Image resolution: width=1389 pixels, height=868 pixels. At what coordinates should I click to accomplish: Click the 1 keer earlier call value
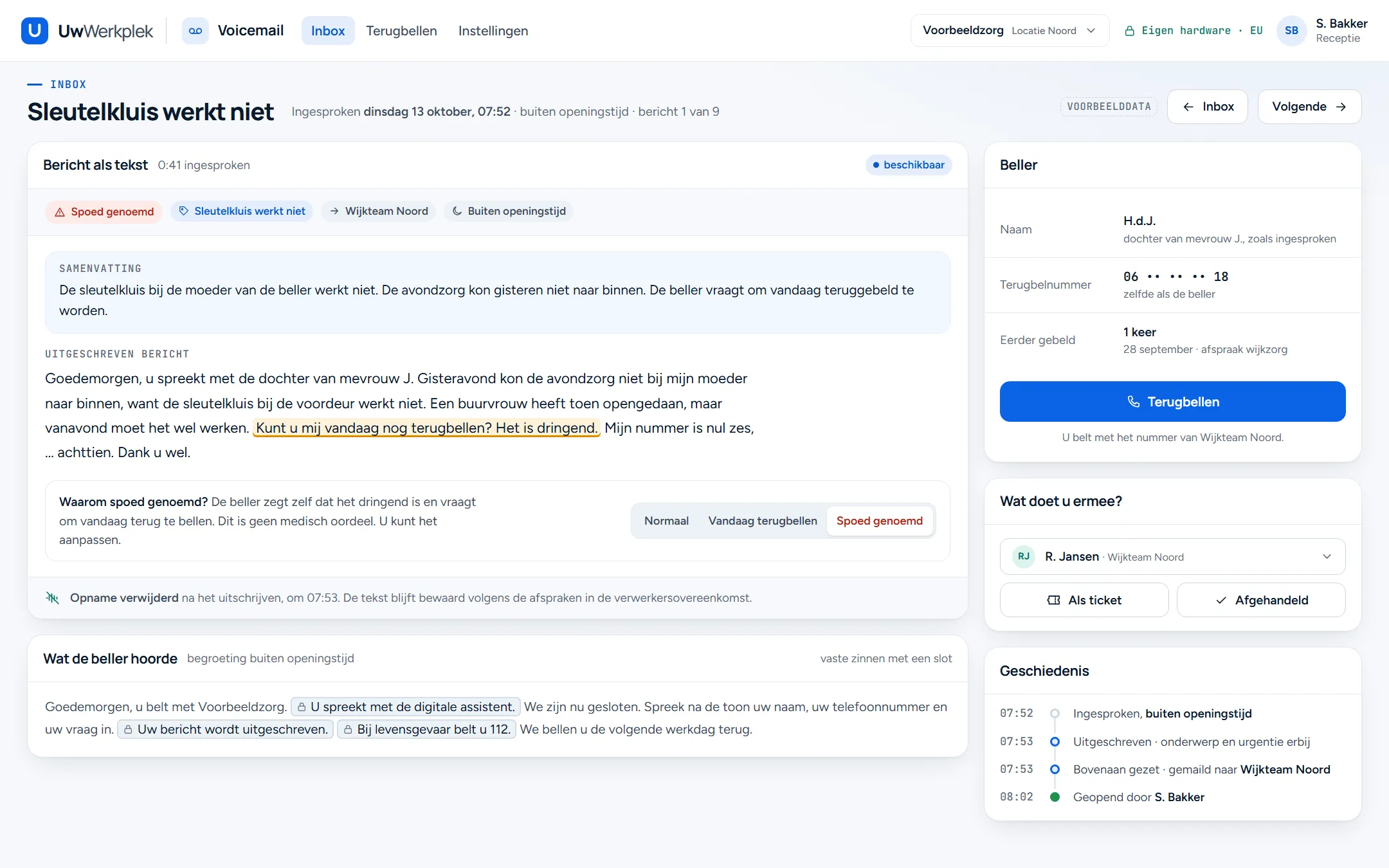[x=1139, y=332]
